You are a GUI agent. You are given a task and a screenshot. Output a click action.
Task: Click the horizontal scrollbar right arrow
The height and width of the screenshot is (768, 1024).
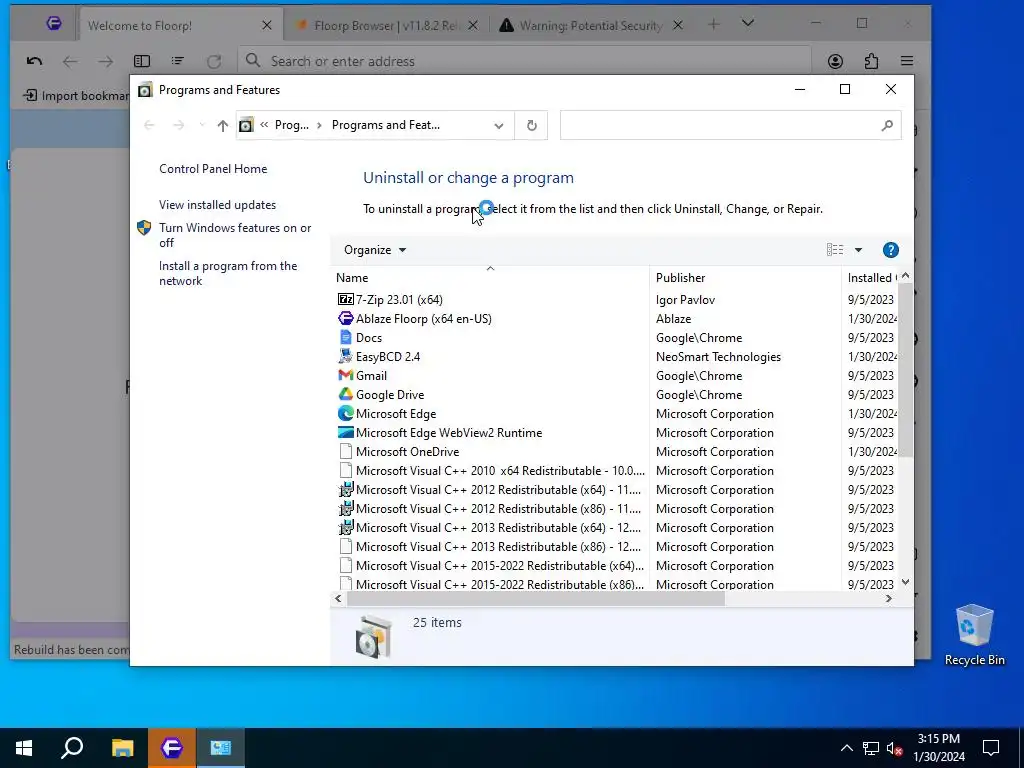(888, 599)
